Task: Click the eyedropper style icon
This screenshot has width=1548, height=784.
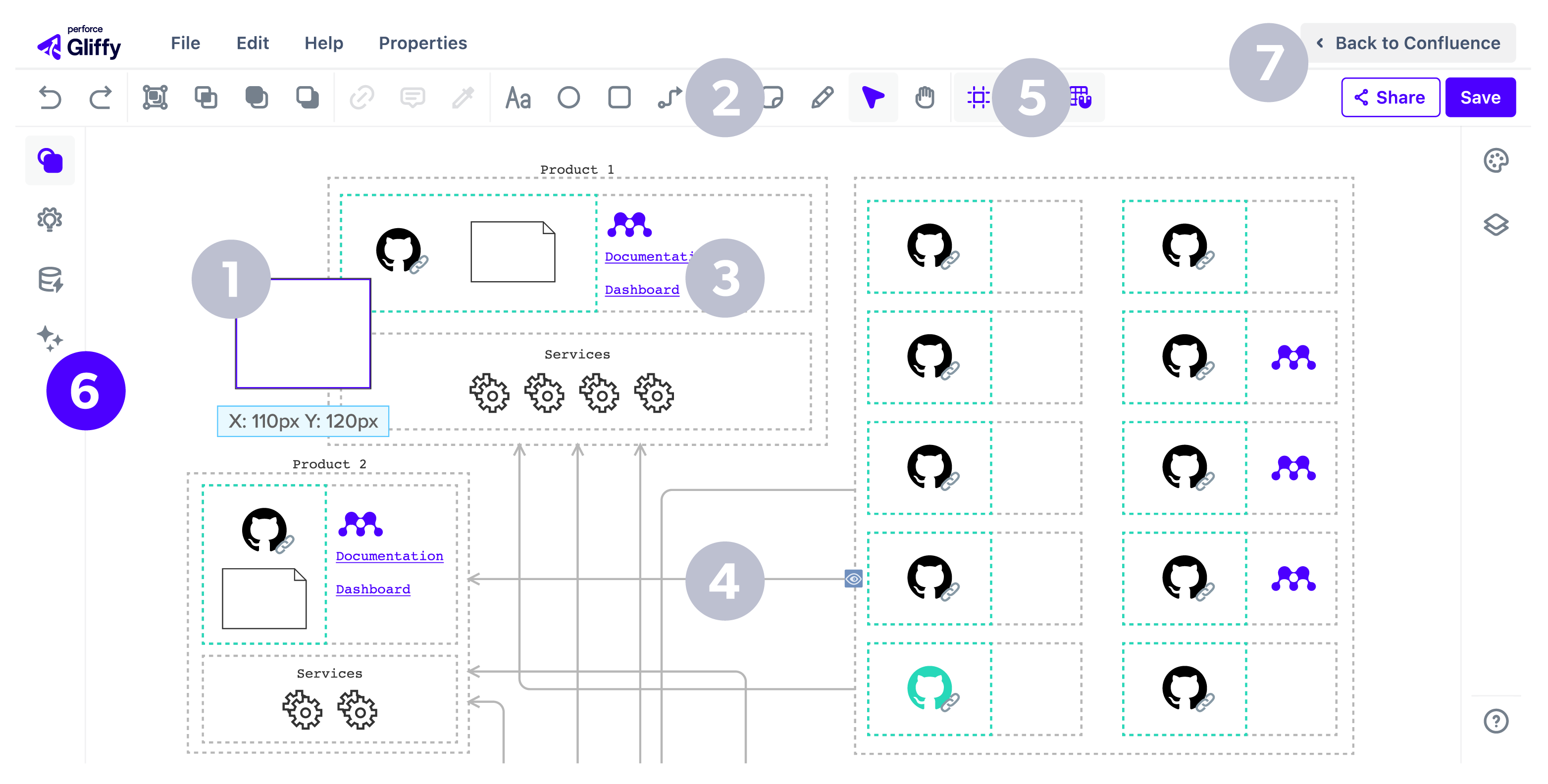Action: click(464, 98)
